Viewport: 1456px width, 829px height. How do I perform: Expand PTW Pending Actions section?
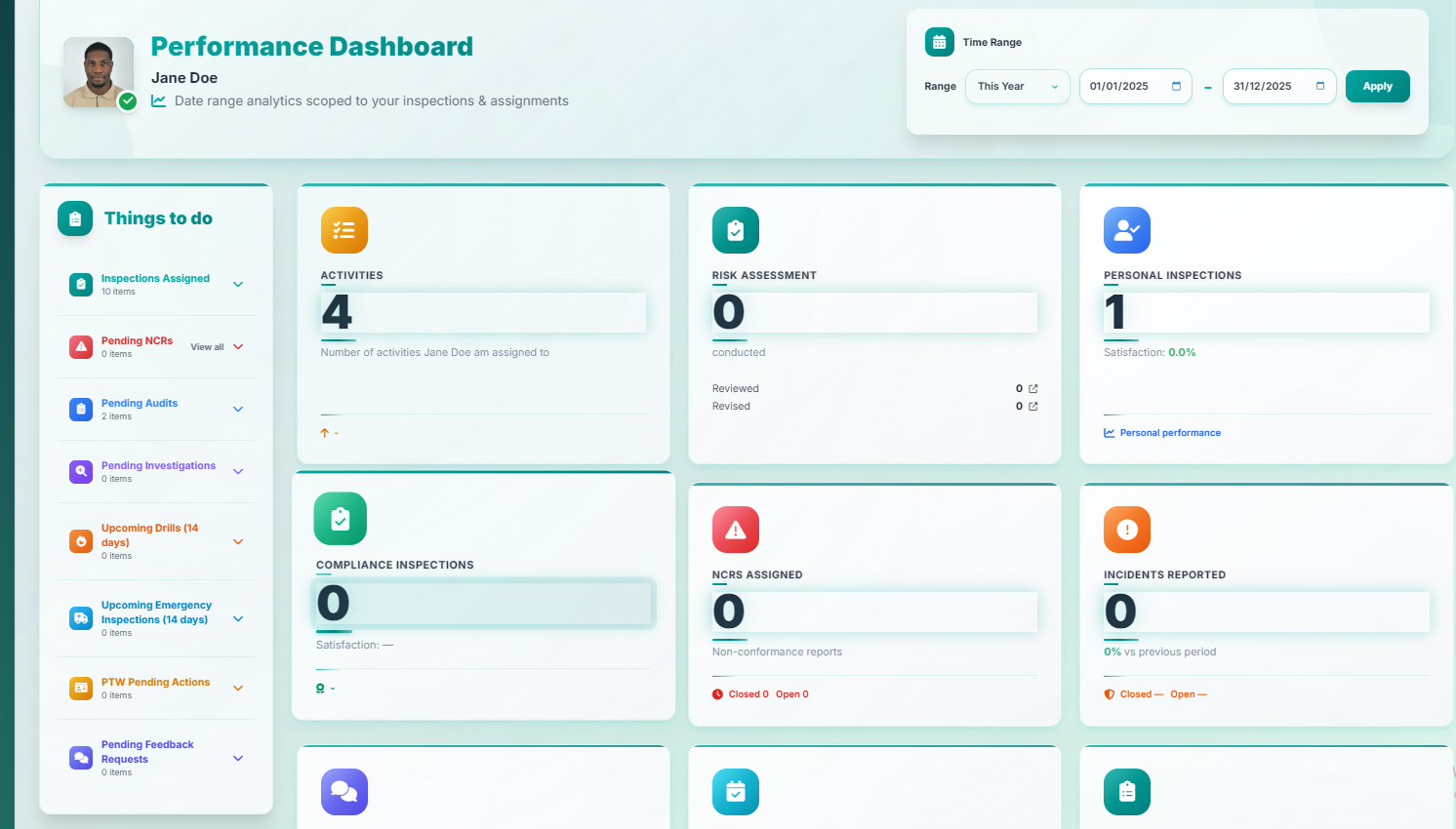[238, 689]
